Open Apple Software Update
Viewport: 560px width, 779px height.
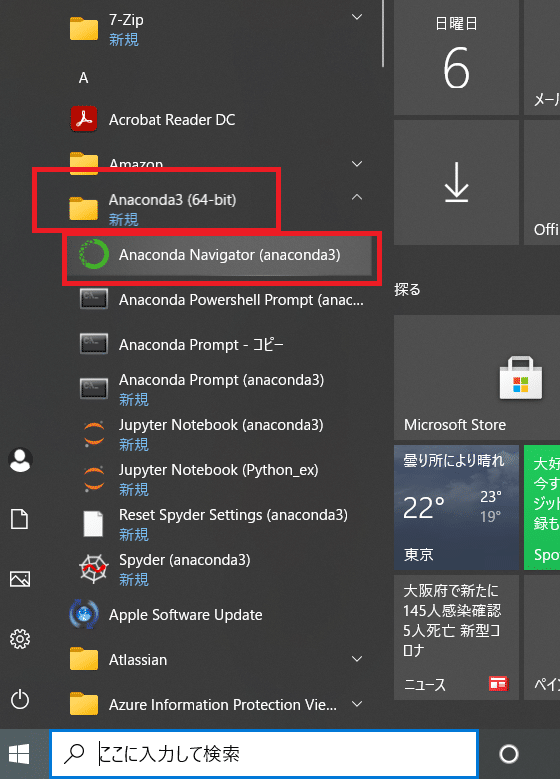click(219, 615)
